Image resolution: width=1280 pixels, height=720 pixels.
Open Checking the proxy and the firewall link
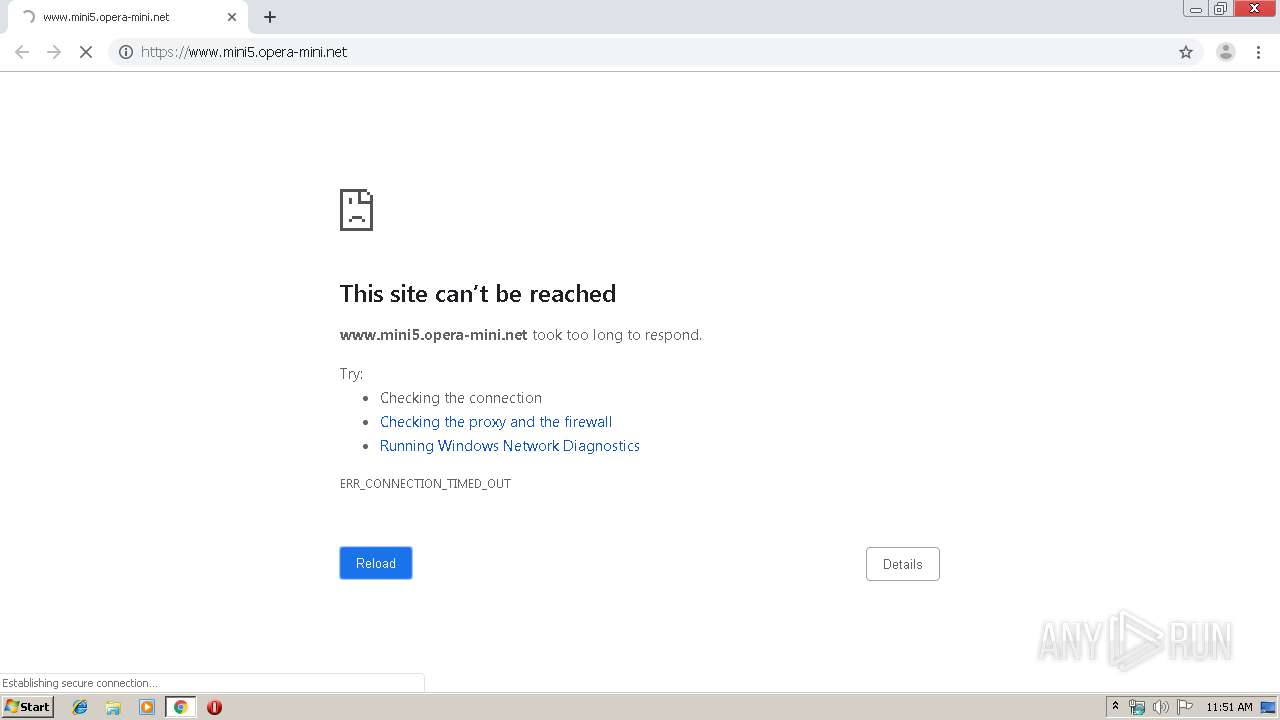tap(496, 422)
